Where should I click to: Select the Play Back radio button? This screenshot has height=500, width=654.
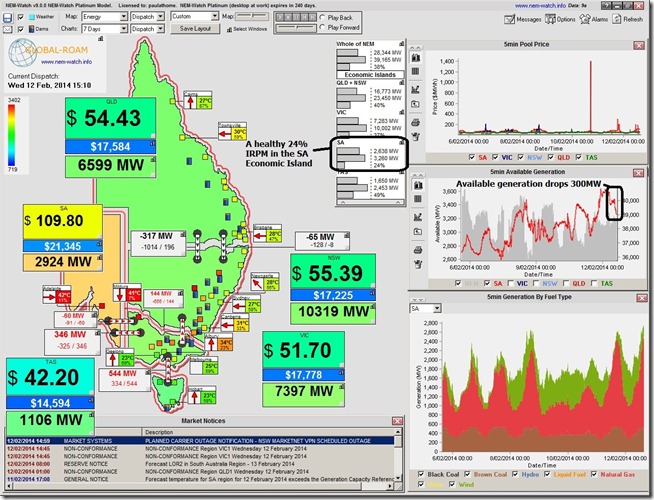pyautogui.click(x=322, y=18)
